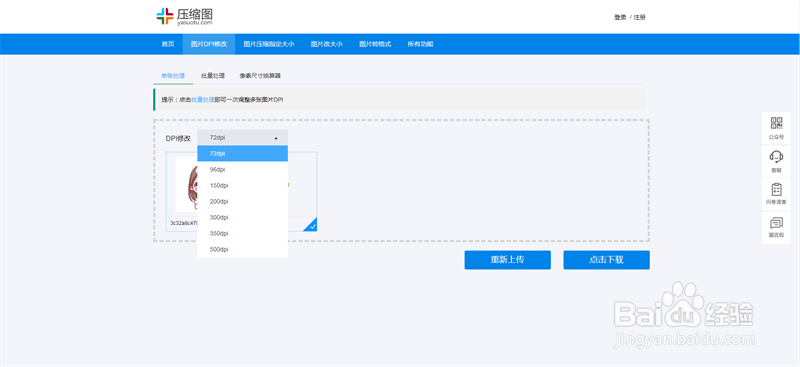
Task: Click the 重新上传 button
Action: tap(508, 260)
